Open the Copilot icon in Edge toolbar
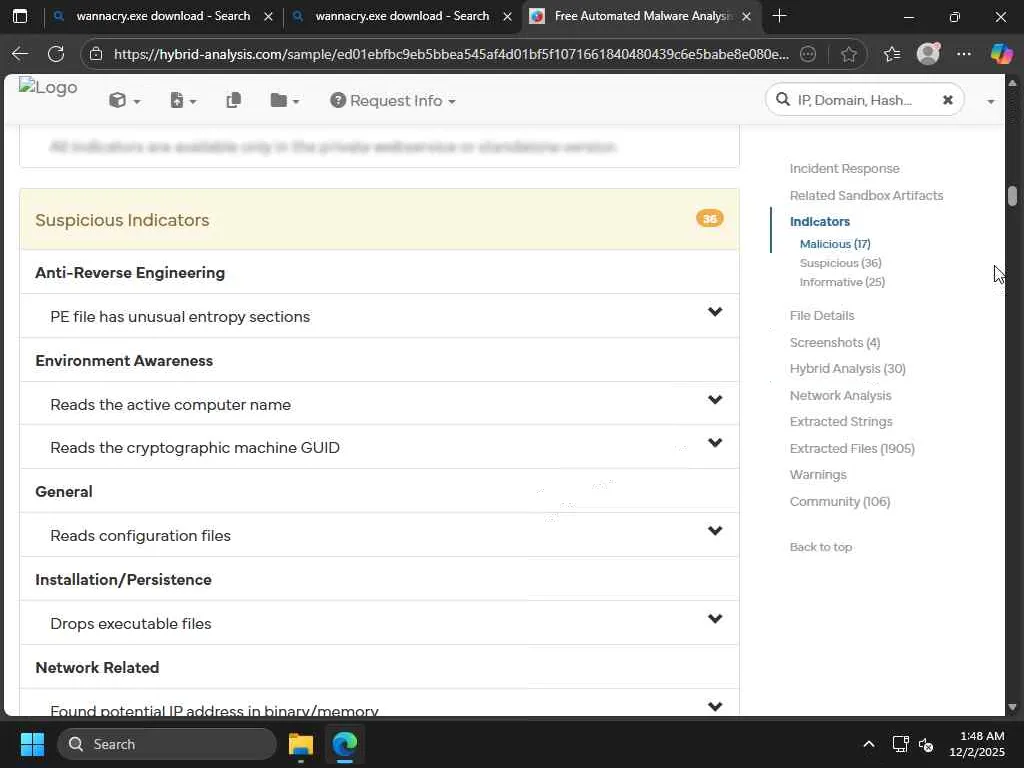 click(1000, 54)
